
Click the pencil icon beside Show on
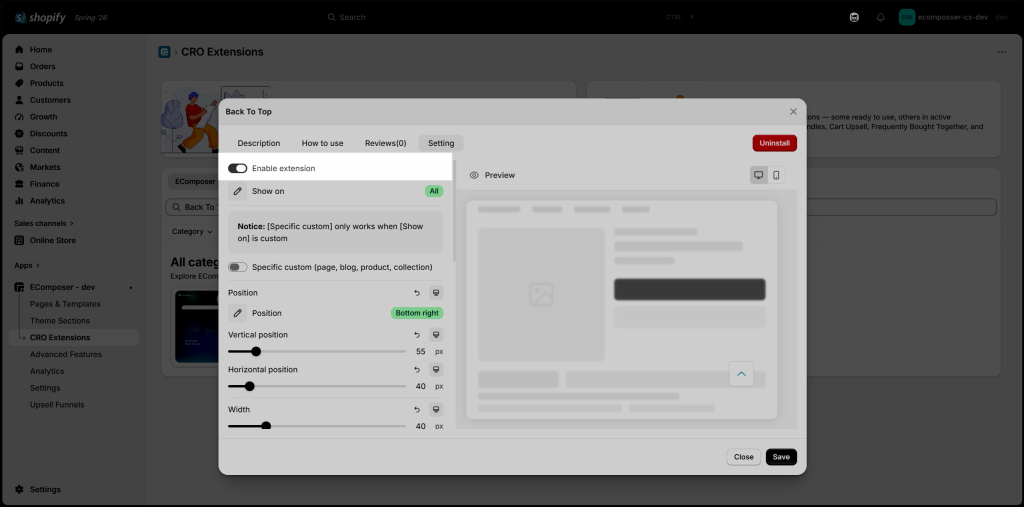(238, 191)
